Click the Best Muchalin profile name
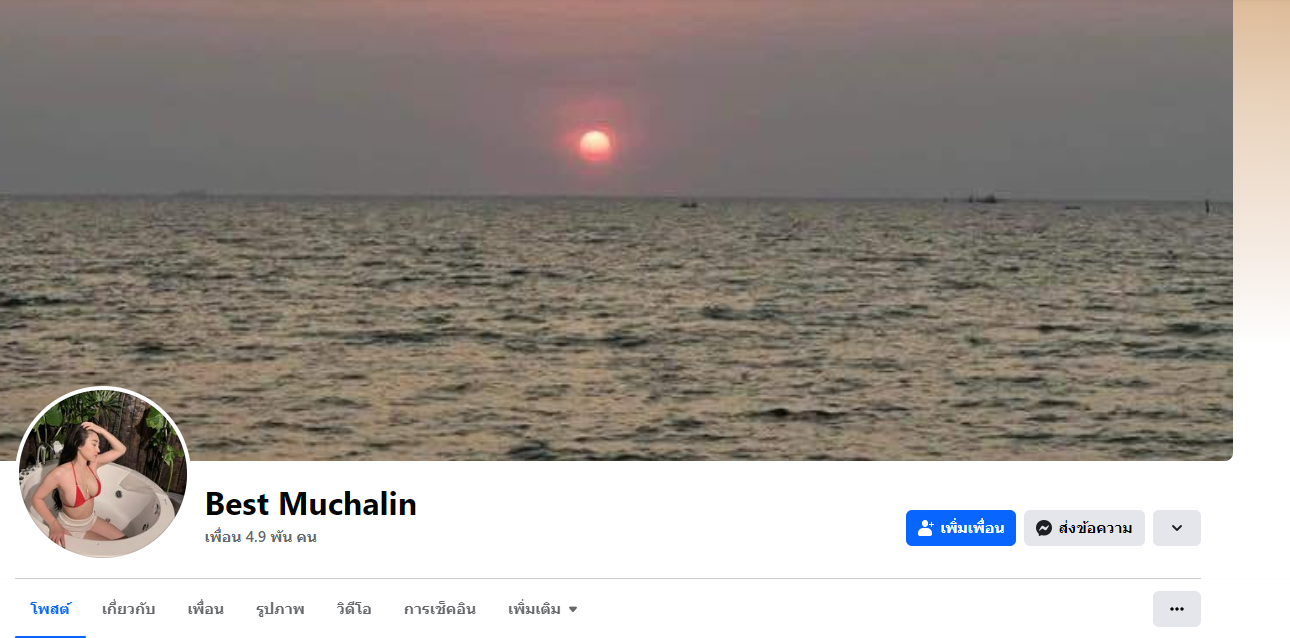1290x638 pixels. click(311, 504)
